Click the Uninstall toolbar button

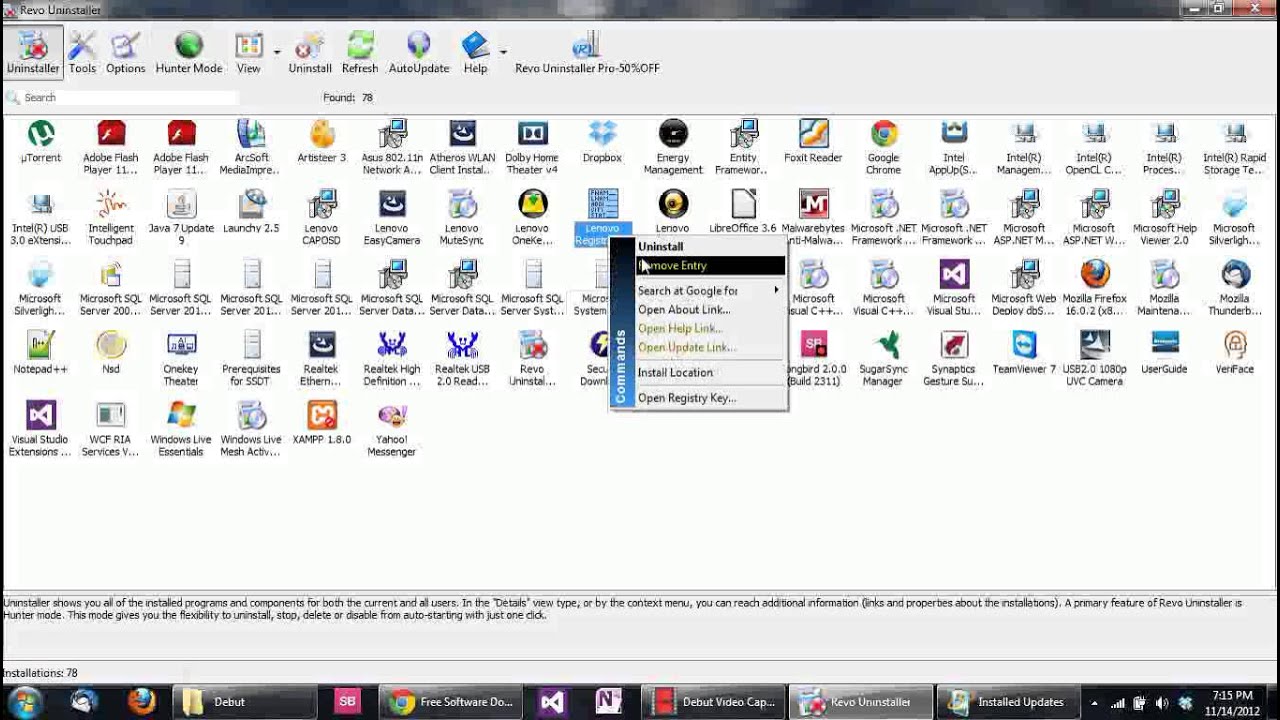coord(310,53)
